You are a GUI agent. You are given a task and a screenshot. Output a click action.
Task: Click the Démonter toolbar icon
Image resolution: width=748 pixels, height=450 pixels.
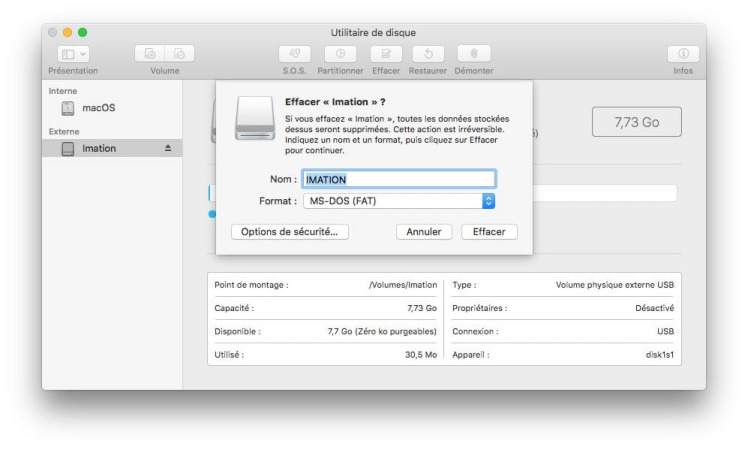click(474, 53)
